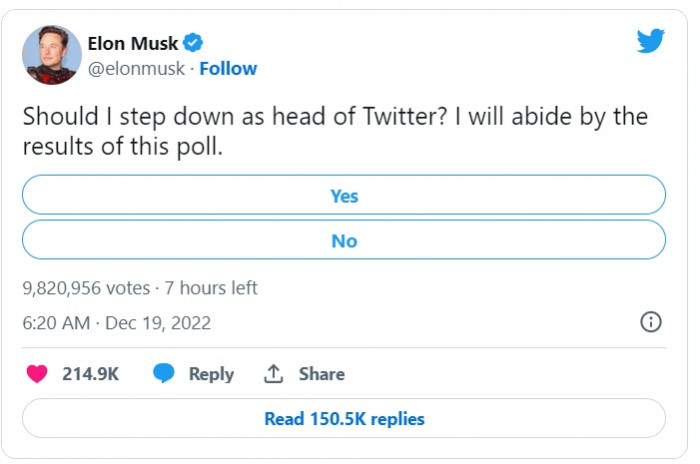
Task: Open the tweet info circle icon
Action: (650, 322)
